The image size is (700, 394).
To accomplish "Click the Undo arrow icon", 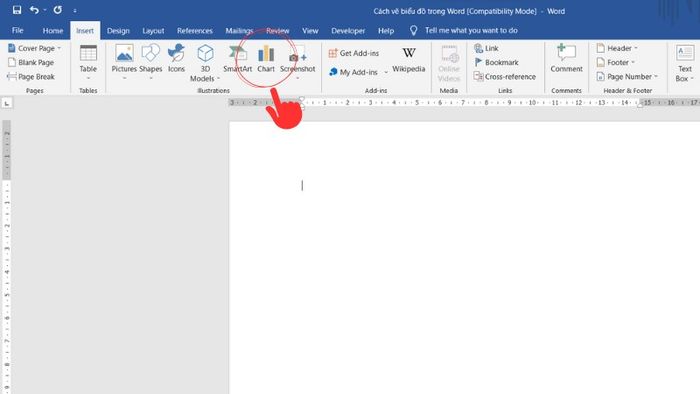I will click(x=34, y=10).
